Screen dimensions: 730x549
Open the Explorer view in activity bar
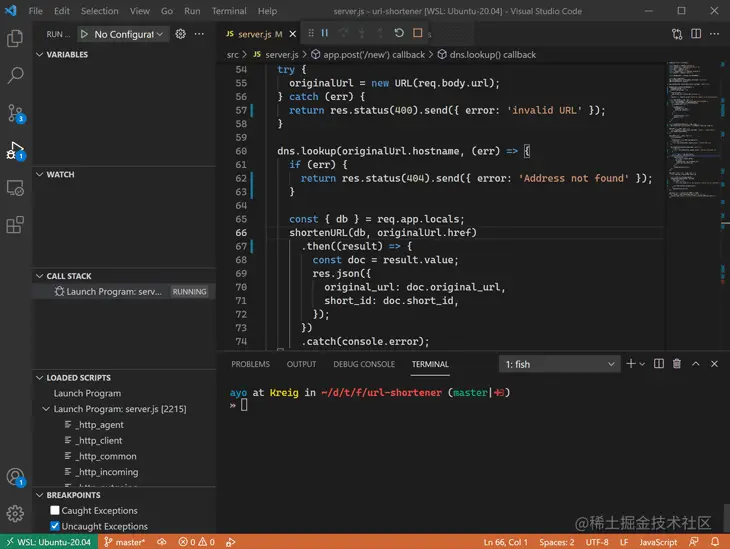pos(15,38)
